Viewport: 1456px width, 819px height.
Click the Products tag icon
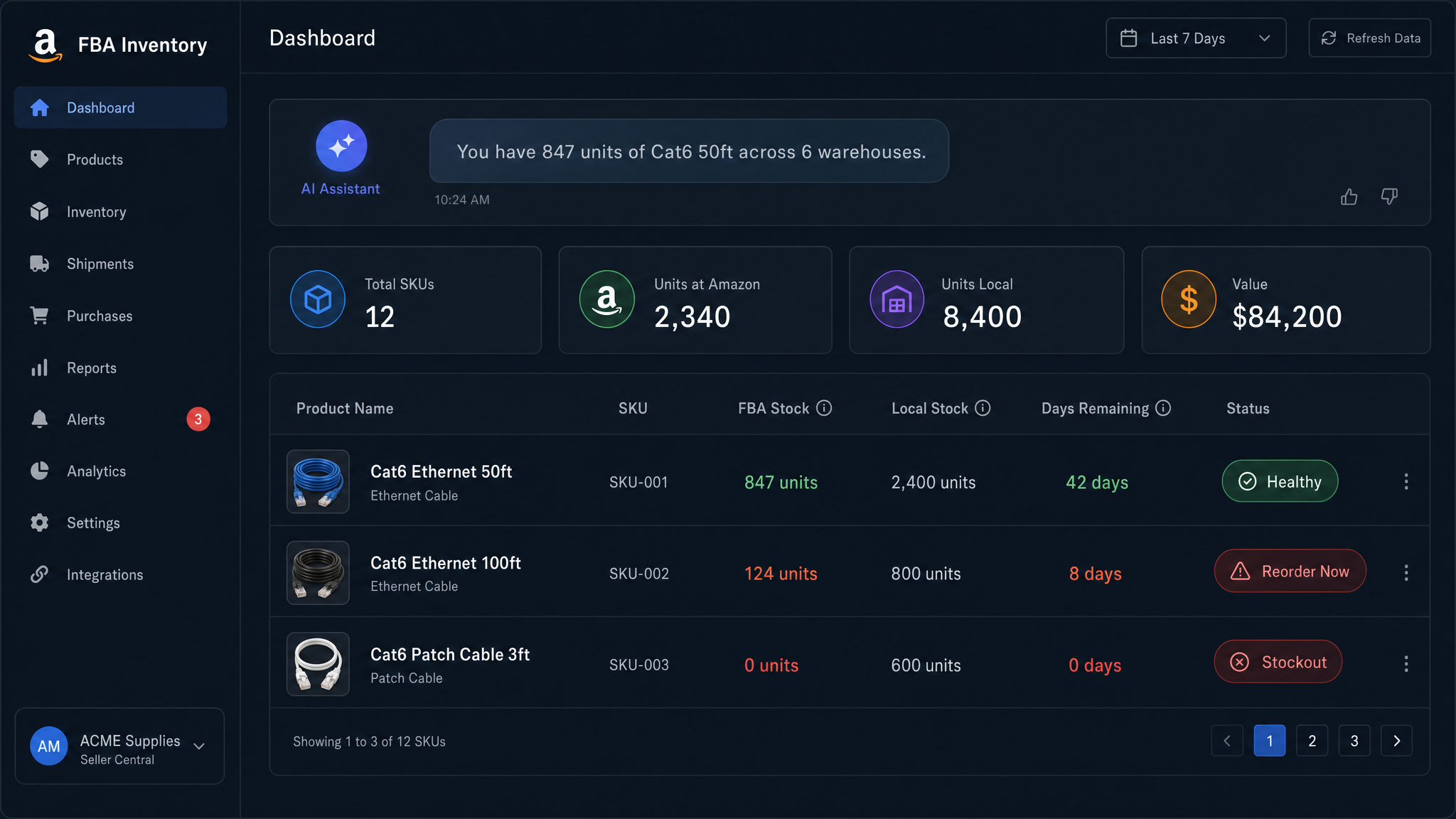[40, 159]
